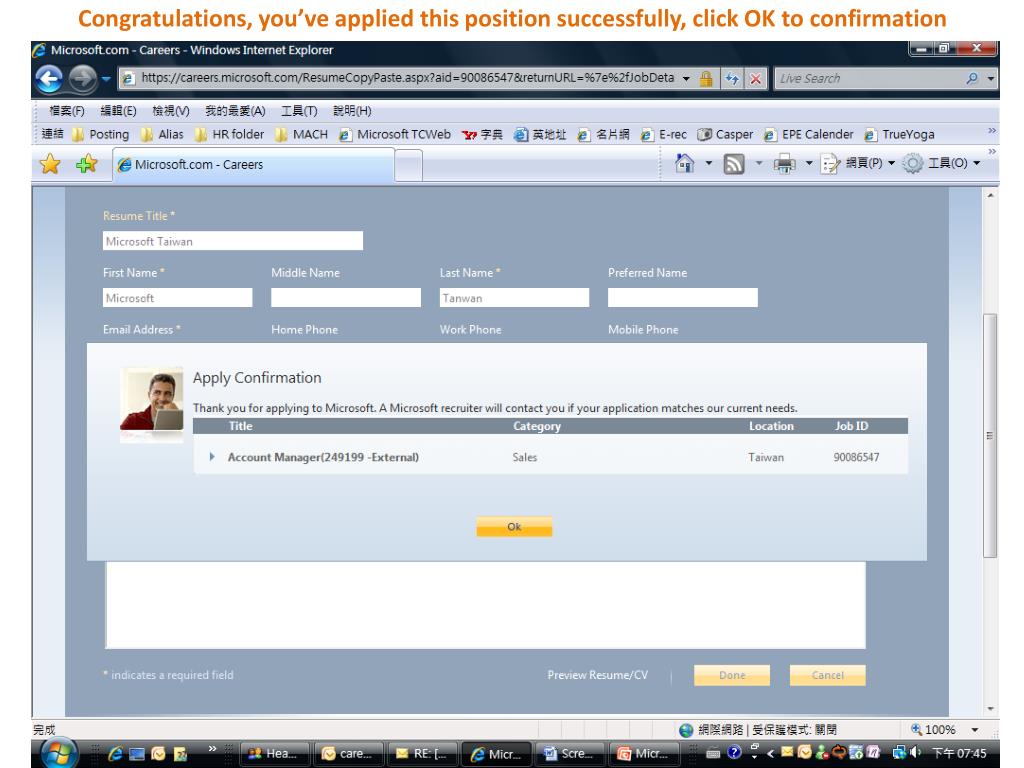Image resolution: width=1024 pixels, height=768 pixels.
Task: Click the Print icon
Action: tap(784, 164)
